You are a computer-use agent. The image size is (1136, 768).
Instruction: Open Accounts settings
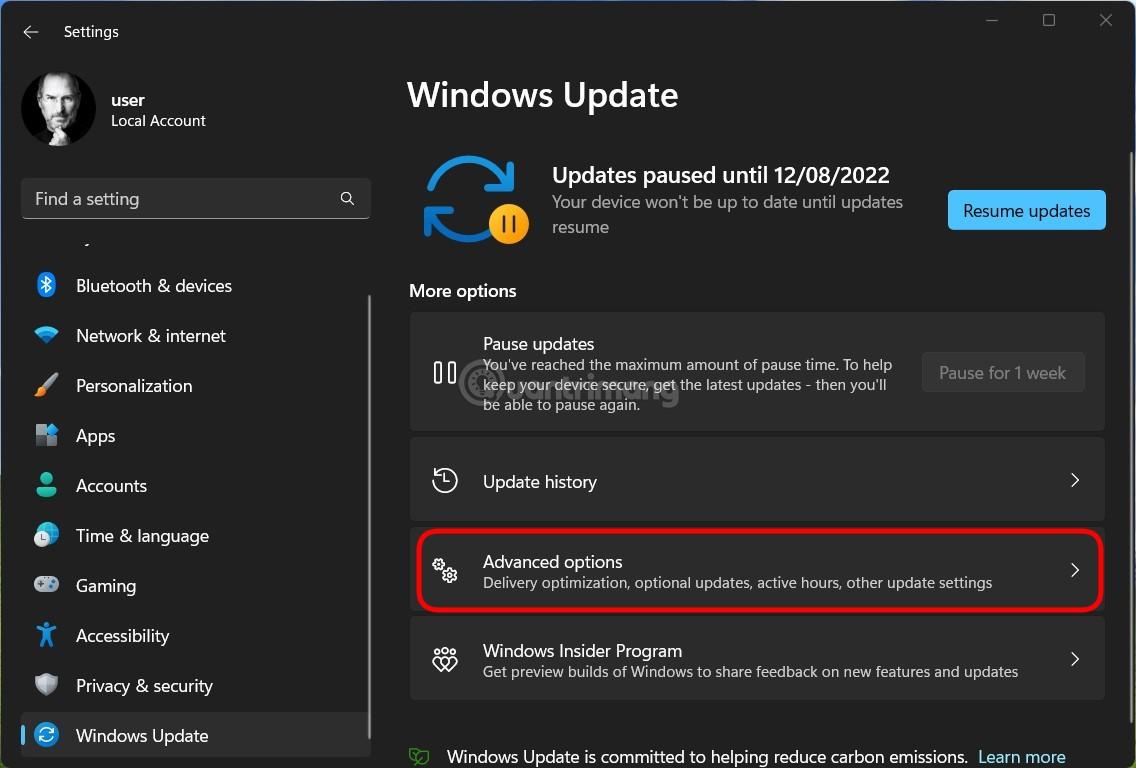pyautogui.click(x=196, y=485)
